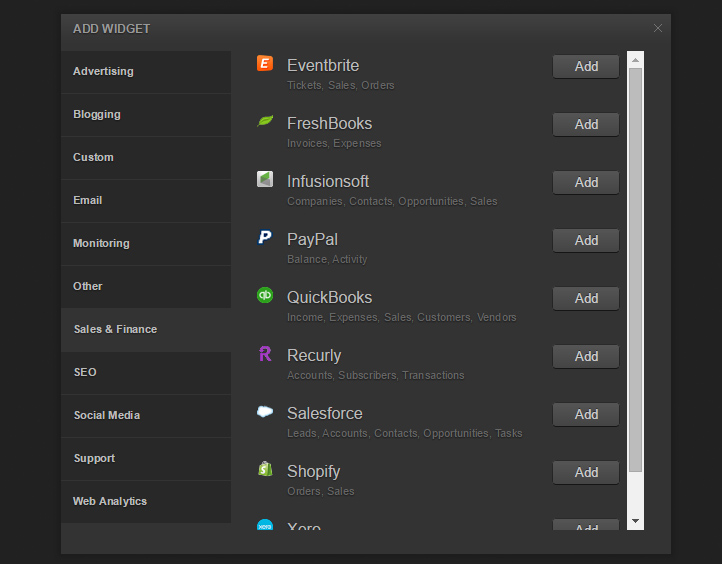Click the FreshBooks title text
The image size is (722, 564).
pos(329,123)
